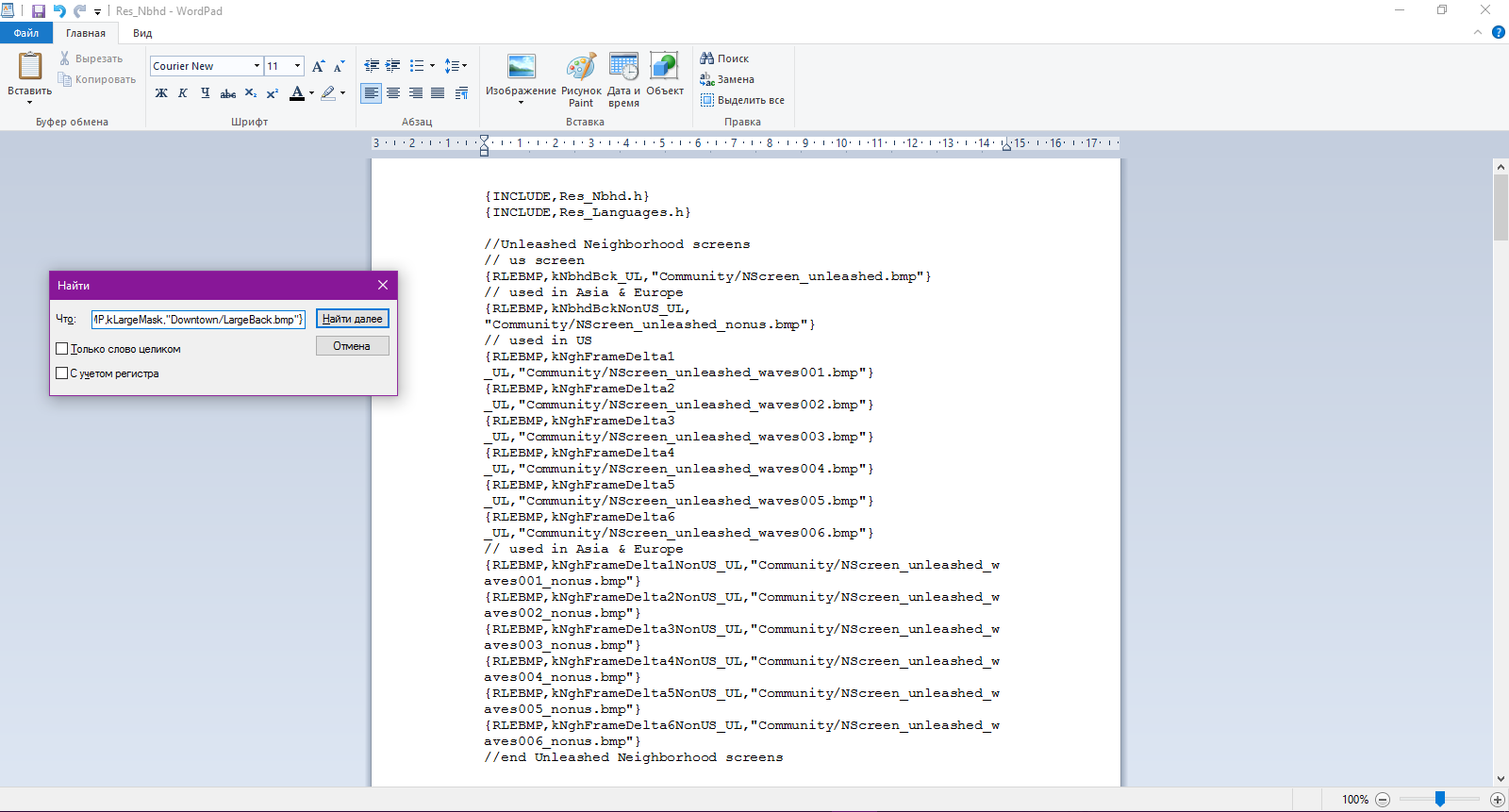Toggle underline formatting (Ч)

click(205, 93)
